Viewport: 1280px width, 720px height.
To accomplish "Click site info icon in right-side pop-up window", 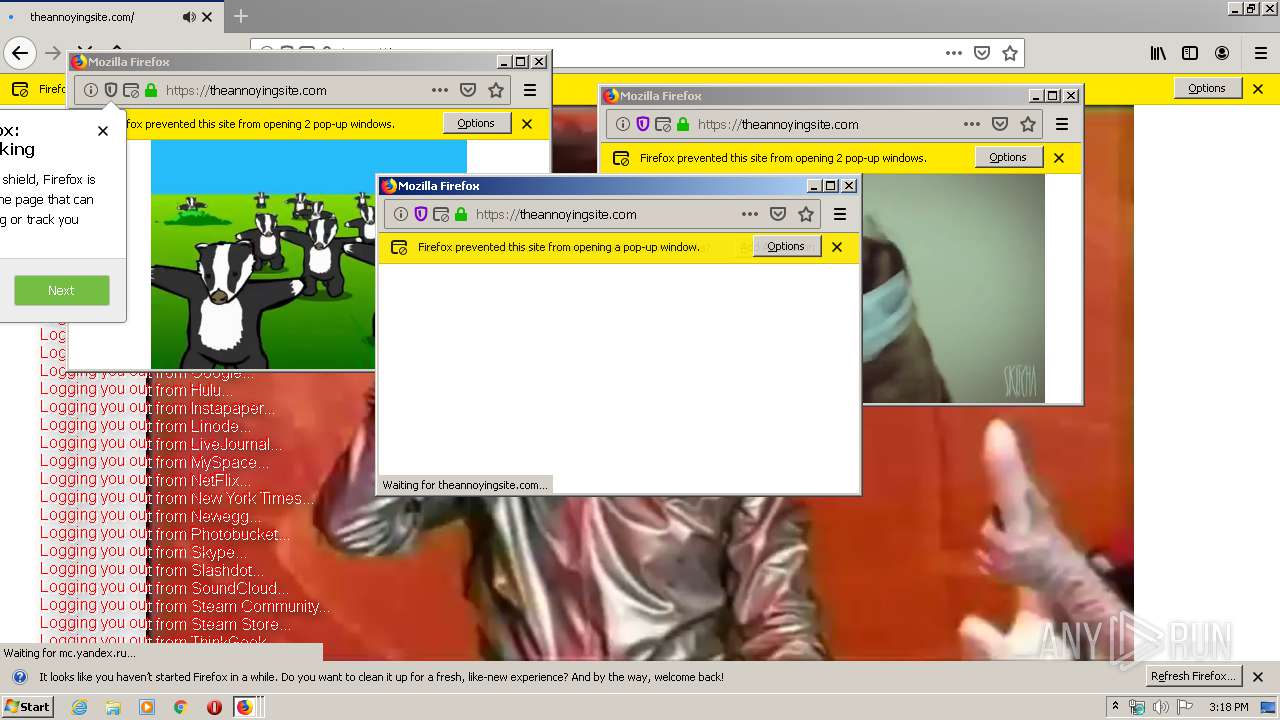I will [x=623, y=124].
